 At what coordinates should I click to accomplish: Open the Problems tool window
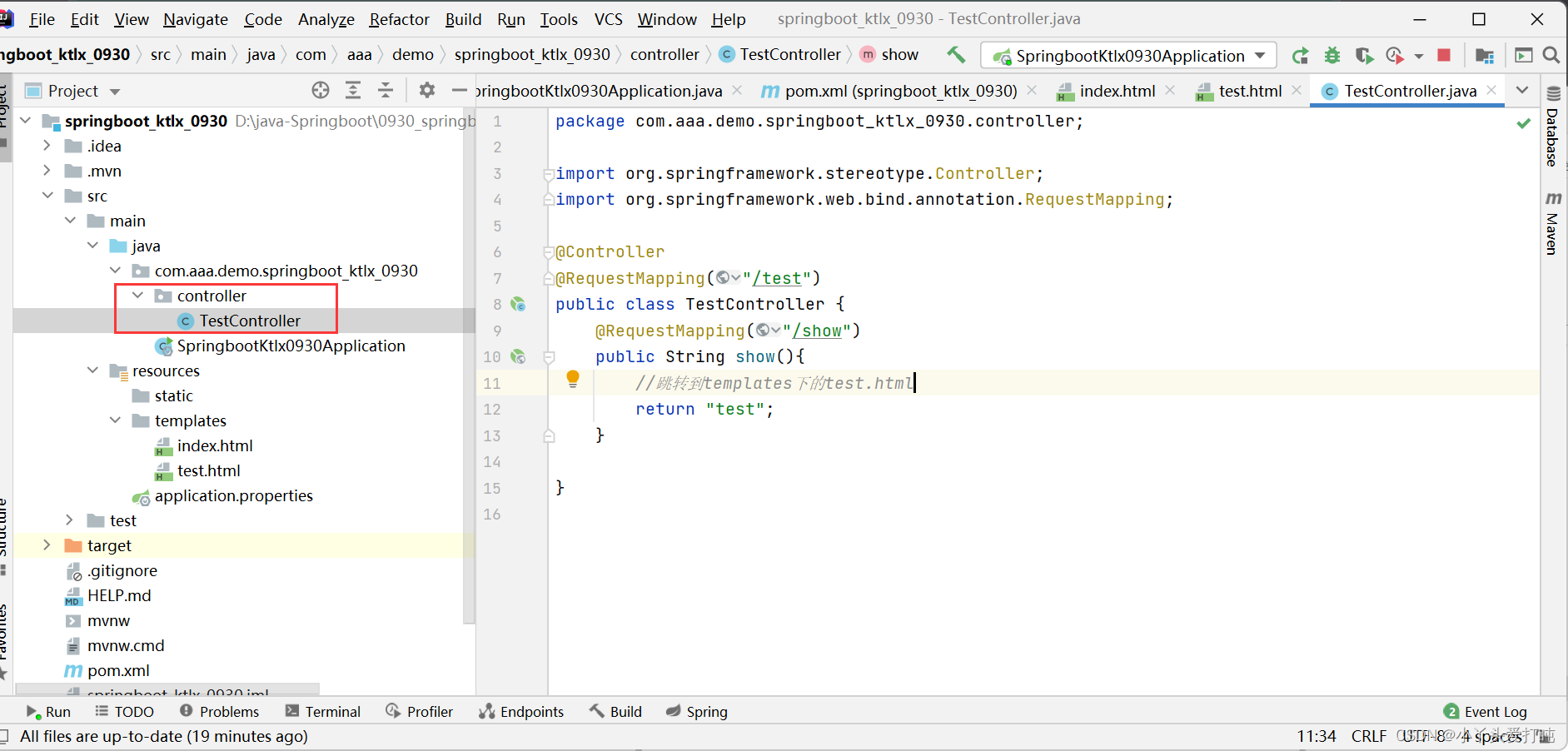point(220,712)
